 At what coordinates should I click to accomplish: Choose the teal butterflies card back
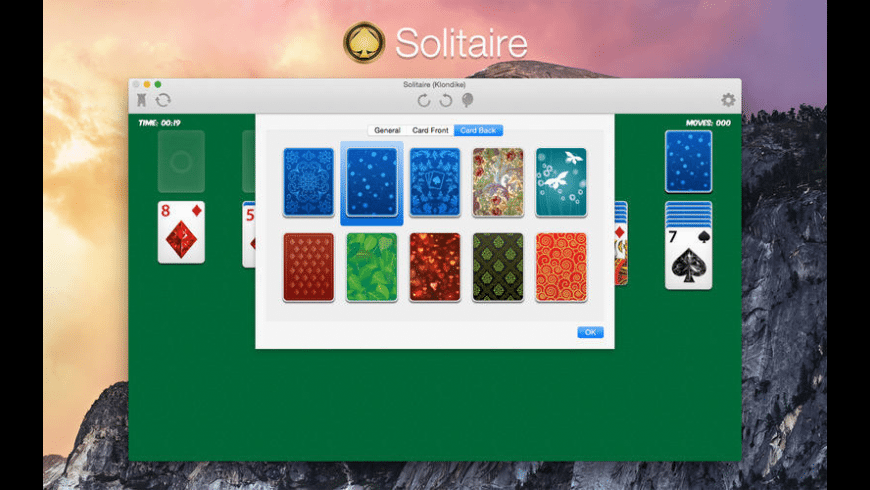[561, 182]
